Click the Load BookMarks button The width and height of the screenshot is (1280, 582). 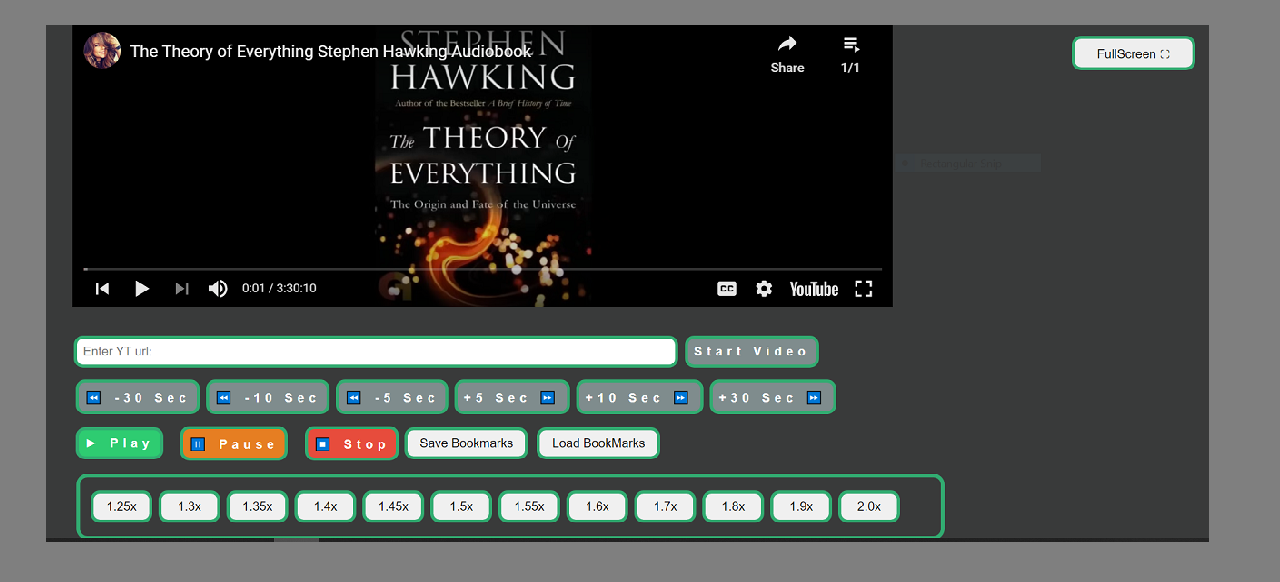(x=598, y=443)
